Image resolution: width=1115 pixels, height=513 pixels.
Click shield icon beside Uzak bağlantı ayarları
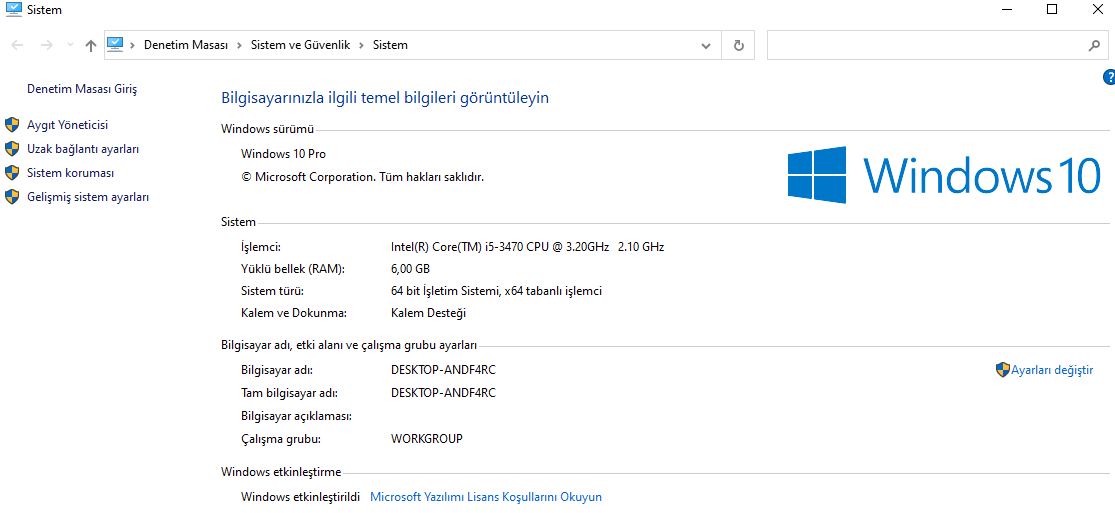(x=12, y=149)
